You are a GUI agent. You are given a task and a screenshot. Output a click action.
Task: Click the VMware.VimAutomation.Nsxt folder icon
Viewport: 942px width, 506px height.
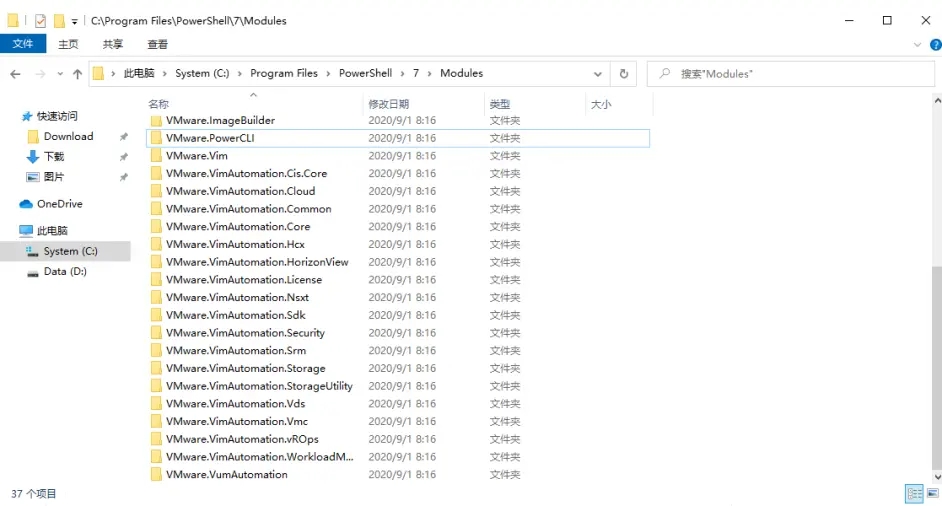click(156, 297)
